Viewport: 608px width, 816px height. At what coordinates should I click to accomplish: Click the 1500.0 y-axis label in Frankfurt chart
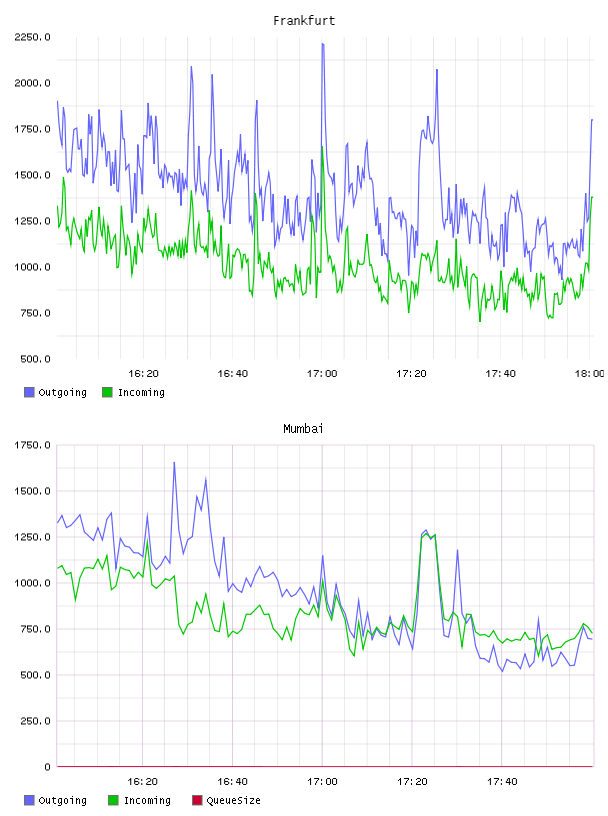pos(32,175)
